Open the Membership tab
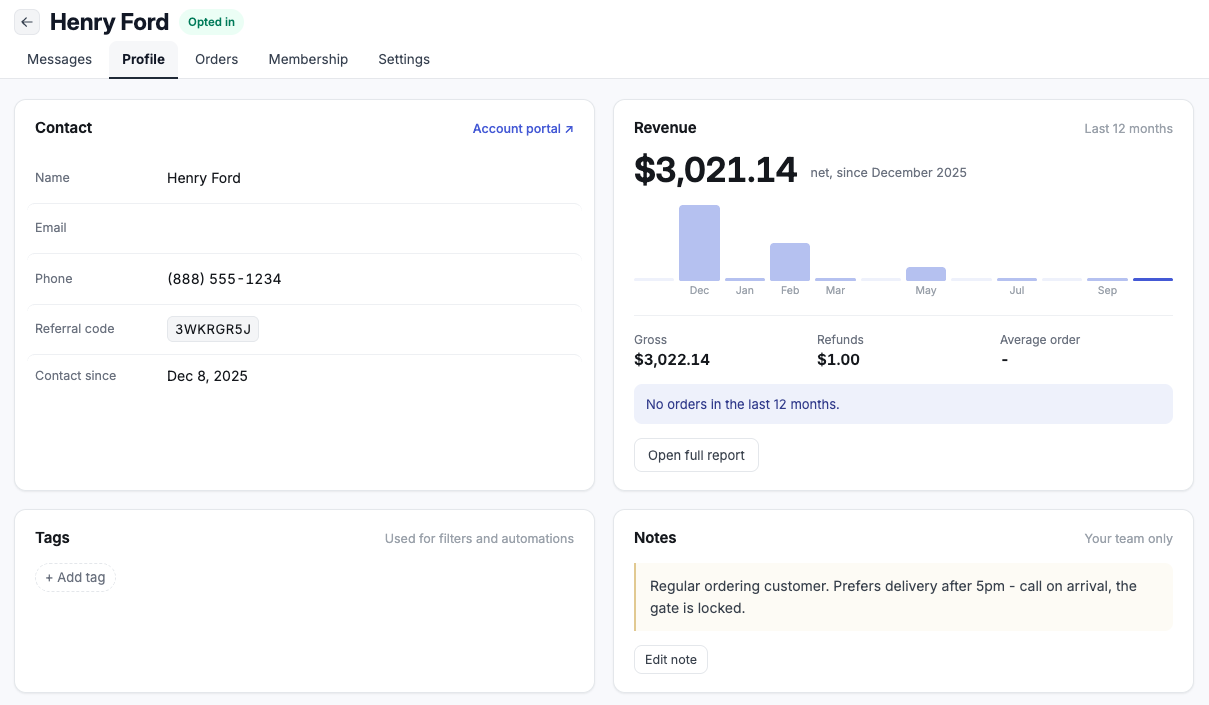This screenshot has height=705, width=1209. point(308,59)
